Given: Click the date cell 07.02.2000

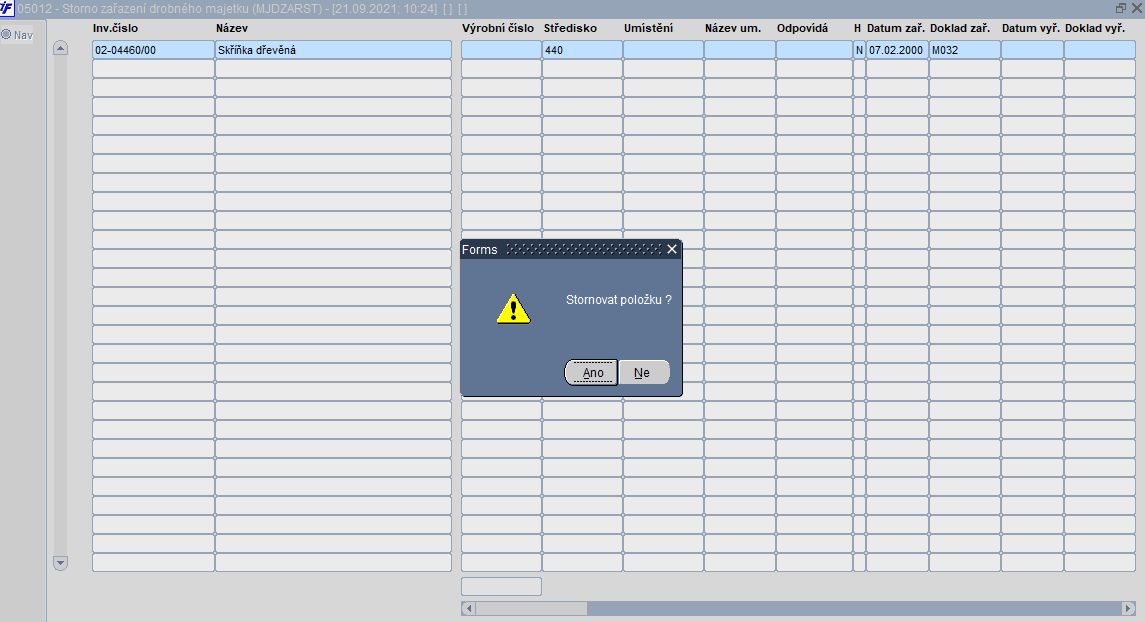Looking at the screenshot, I should pos(897,50).
